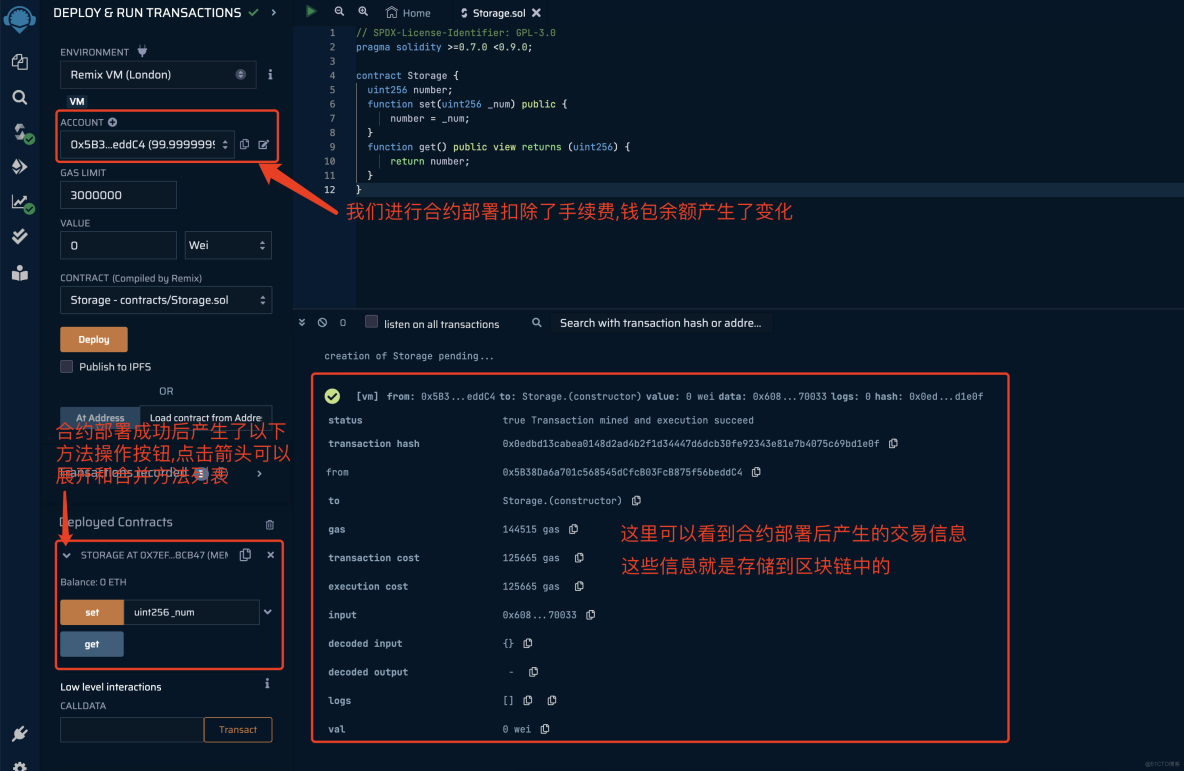
Task: Click the green transaction success checkmark
Action: pos(332,396)
